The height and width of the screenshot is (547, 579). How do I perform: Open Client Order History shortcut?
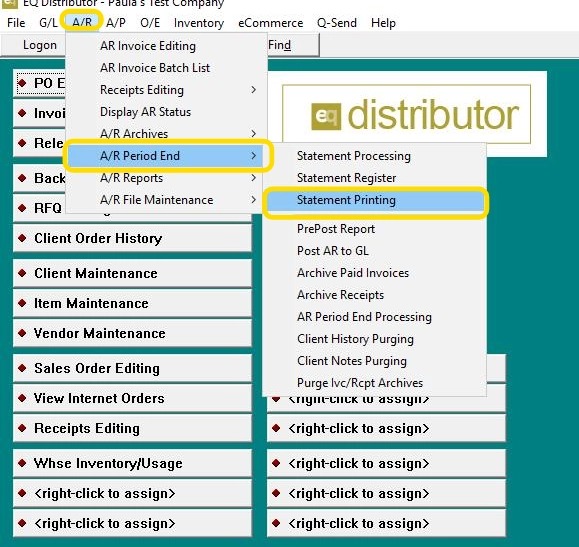coord(132,238)
